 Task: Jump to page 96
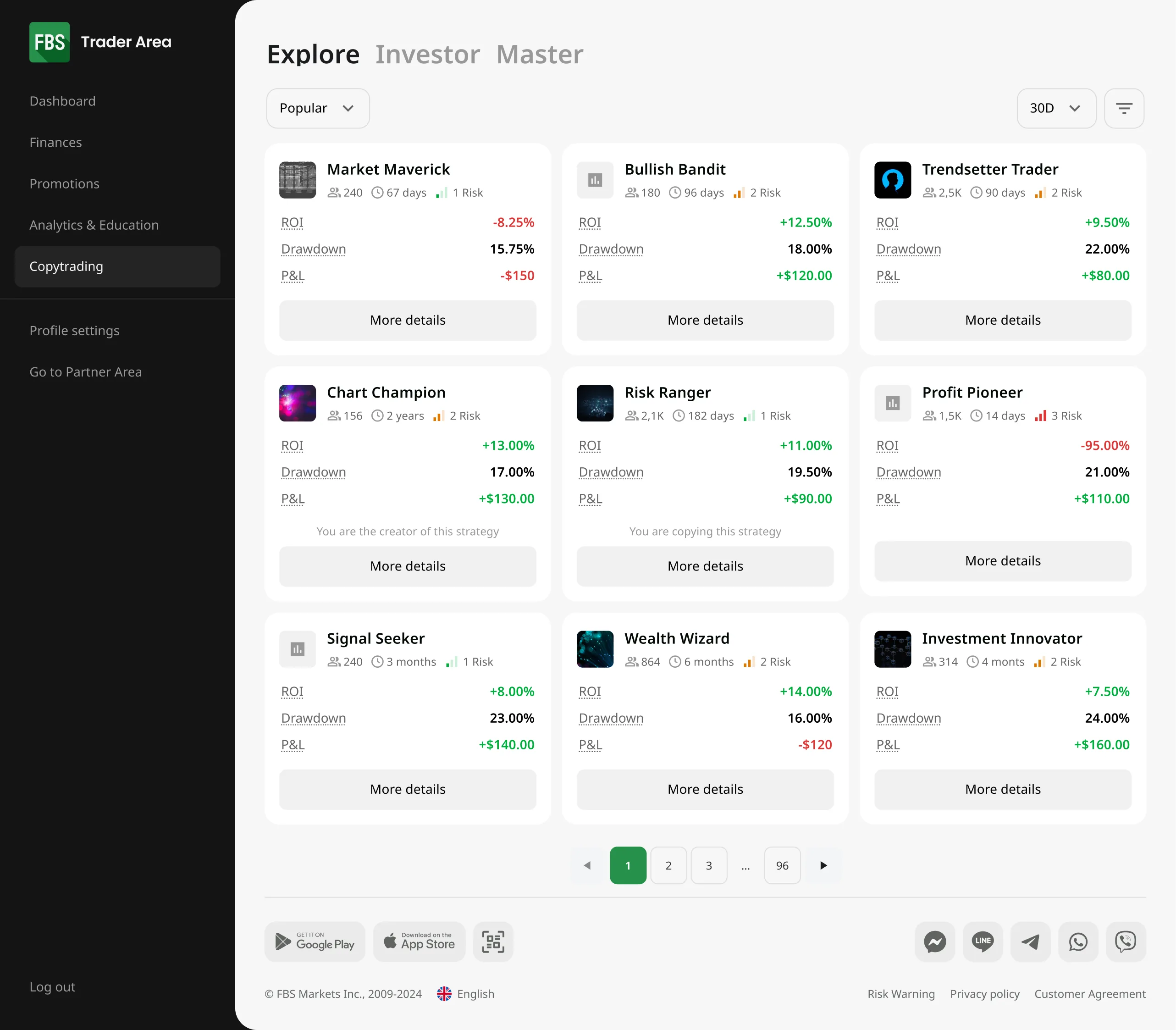point(782,865)
